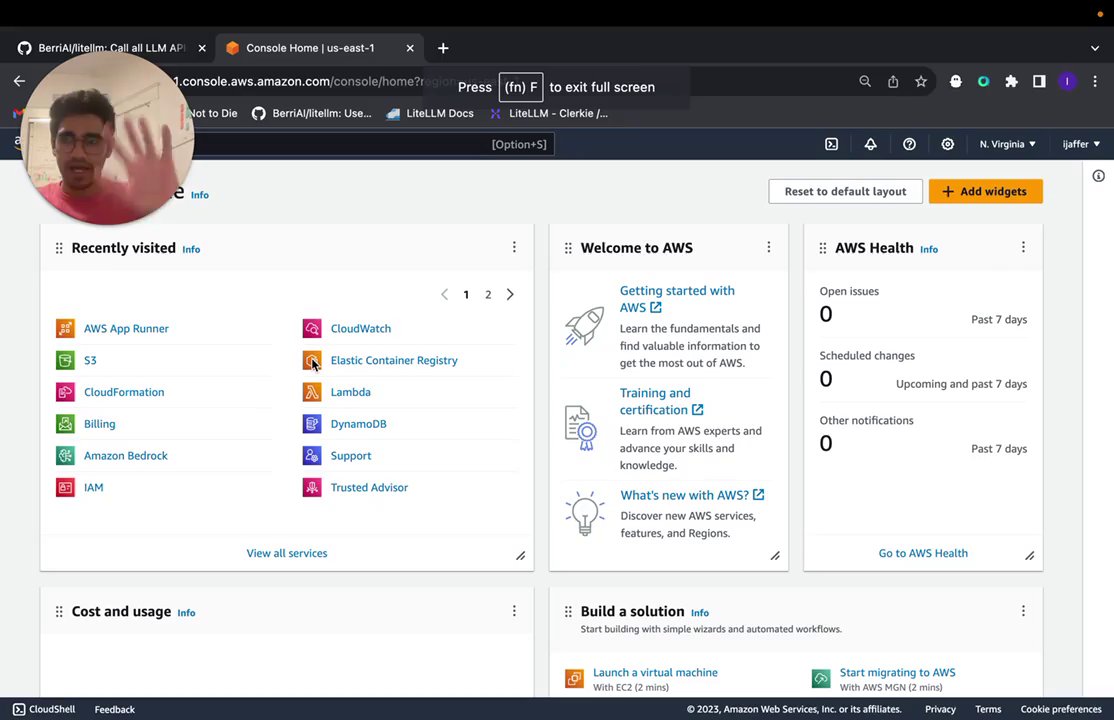
Task: Open the Billing service icon
Action: coord(65,424)
